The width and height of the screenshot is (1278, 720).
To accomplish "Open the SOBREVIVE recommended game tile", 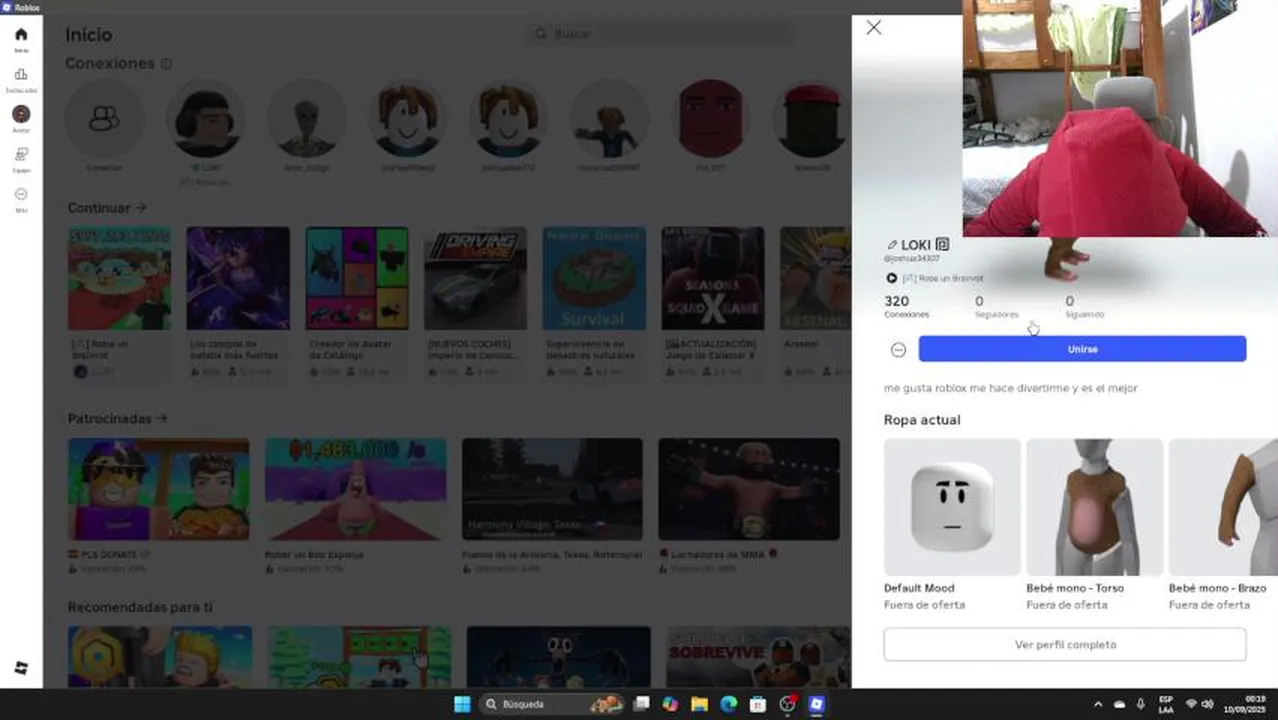I will (757, 657).
